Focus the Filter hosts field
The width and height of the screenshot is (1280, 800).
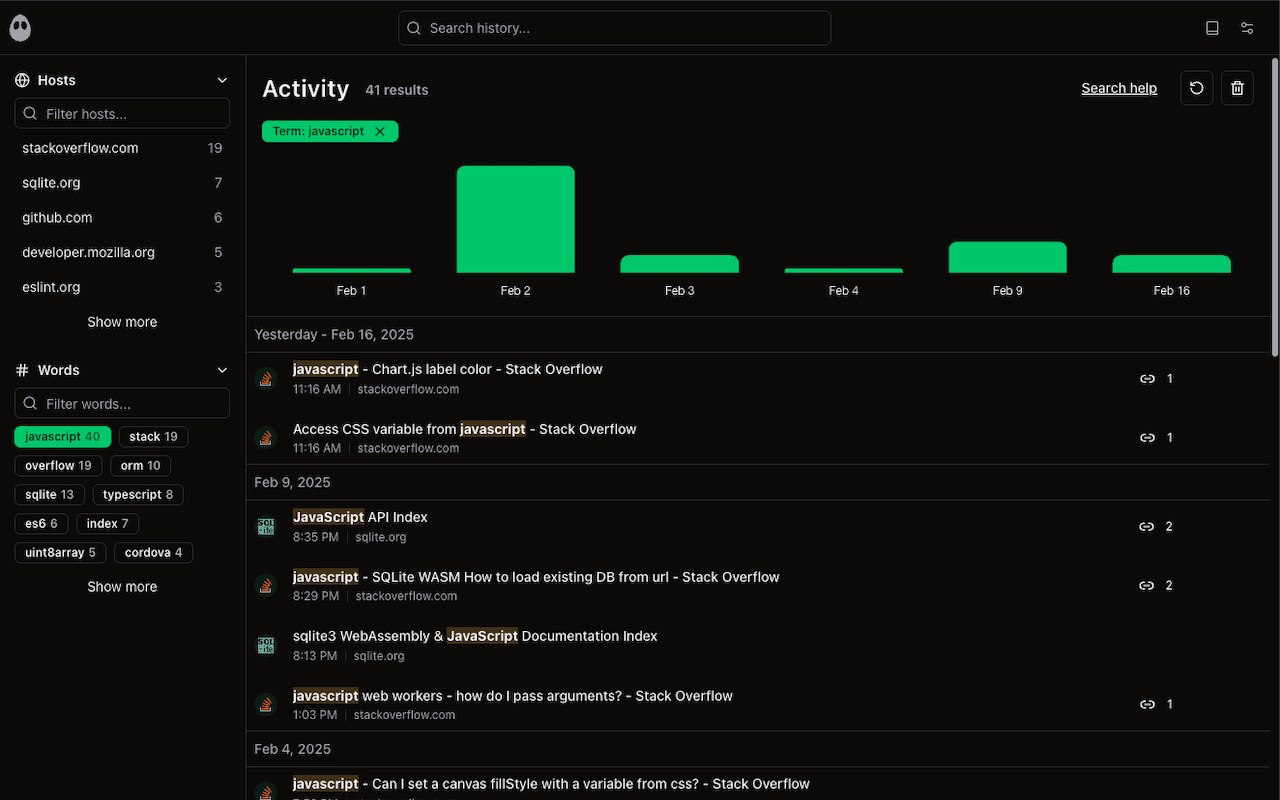pos(122,114)
